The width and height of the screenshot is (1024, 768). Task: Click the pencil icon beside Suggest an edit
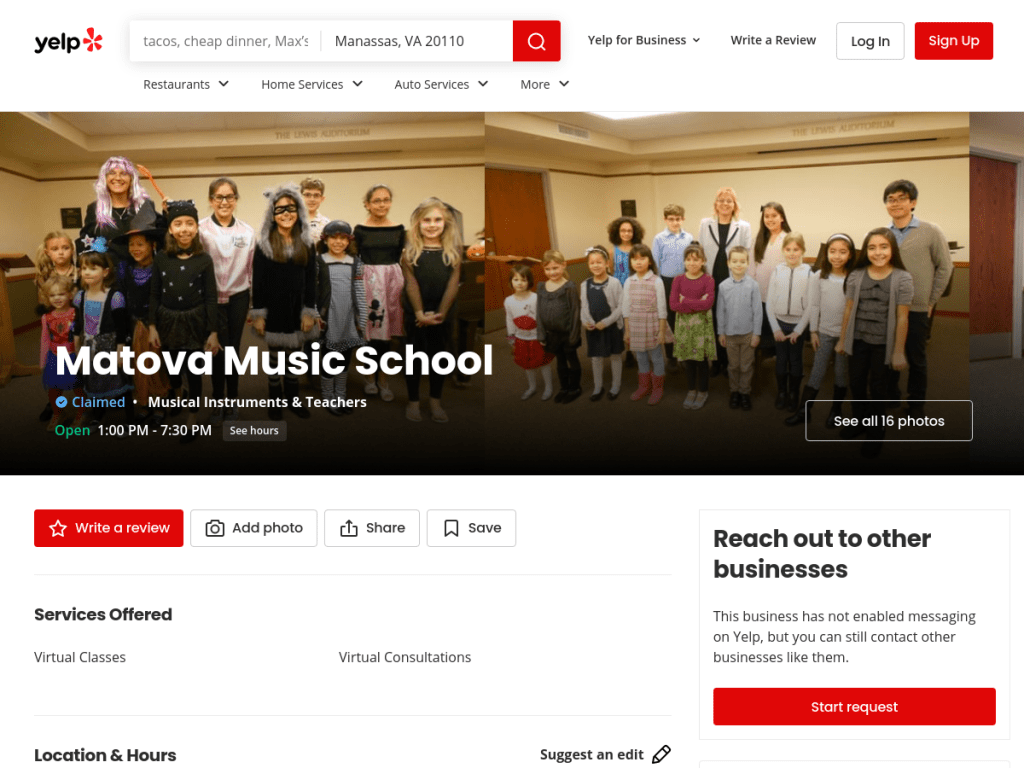(662, 754)
